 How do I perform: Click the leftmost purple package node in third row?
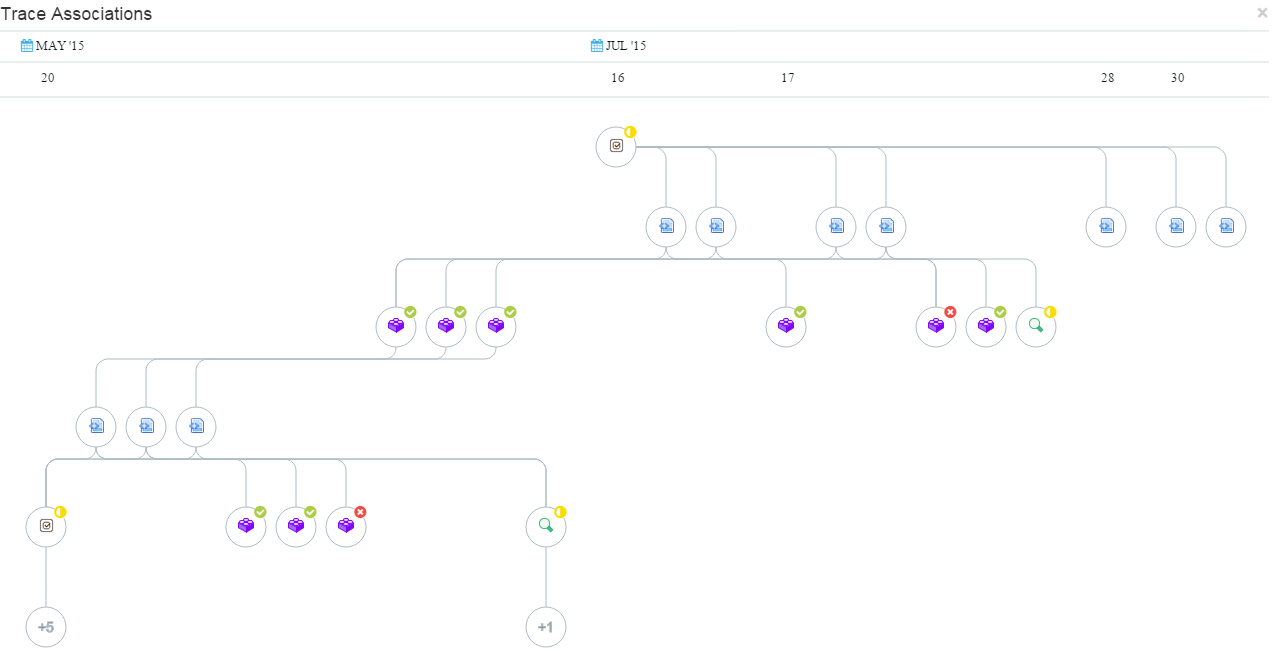point(396,326)
